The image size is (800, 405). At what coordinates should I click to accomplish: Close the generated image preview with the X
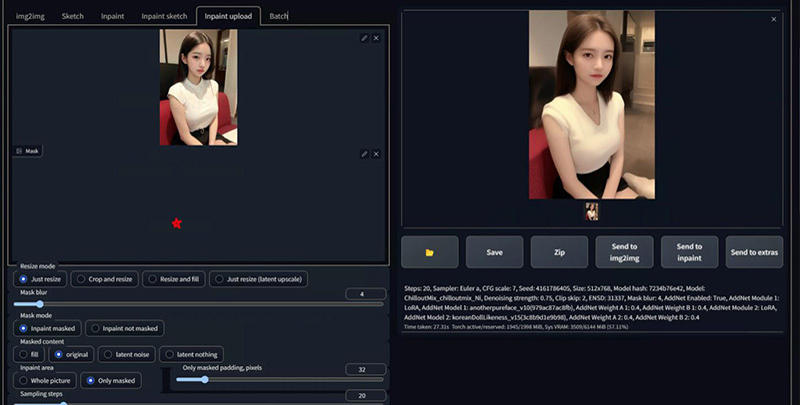point(773,19)
